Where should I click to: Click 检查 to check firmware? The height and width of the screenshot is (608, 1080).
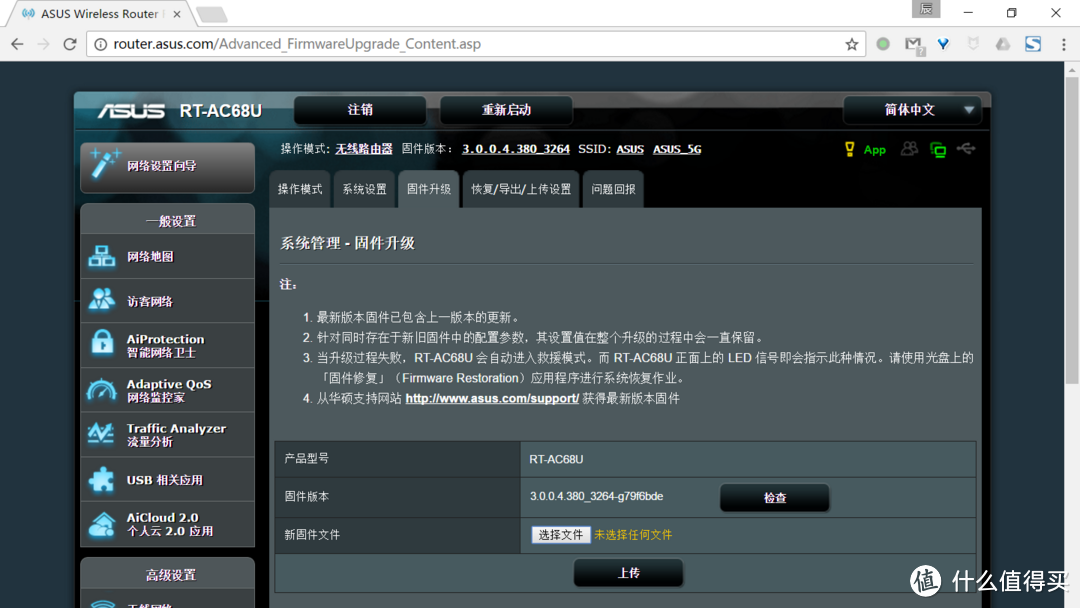point(774,498)
